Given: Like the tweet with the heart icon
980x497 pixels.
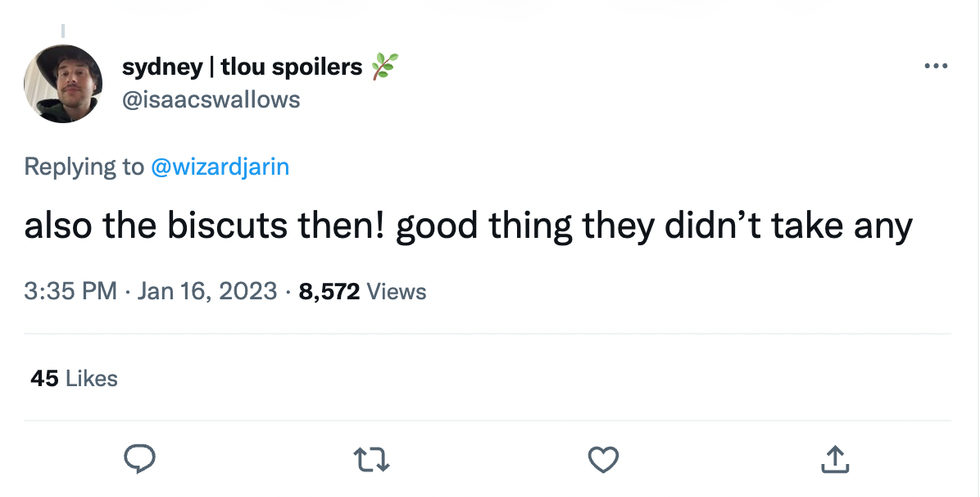Looking at the screenshot, I should (603, 459).
